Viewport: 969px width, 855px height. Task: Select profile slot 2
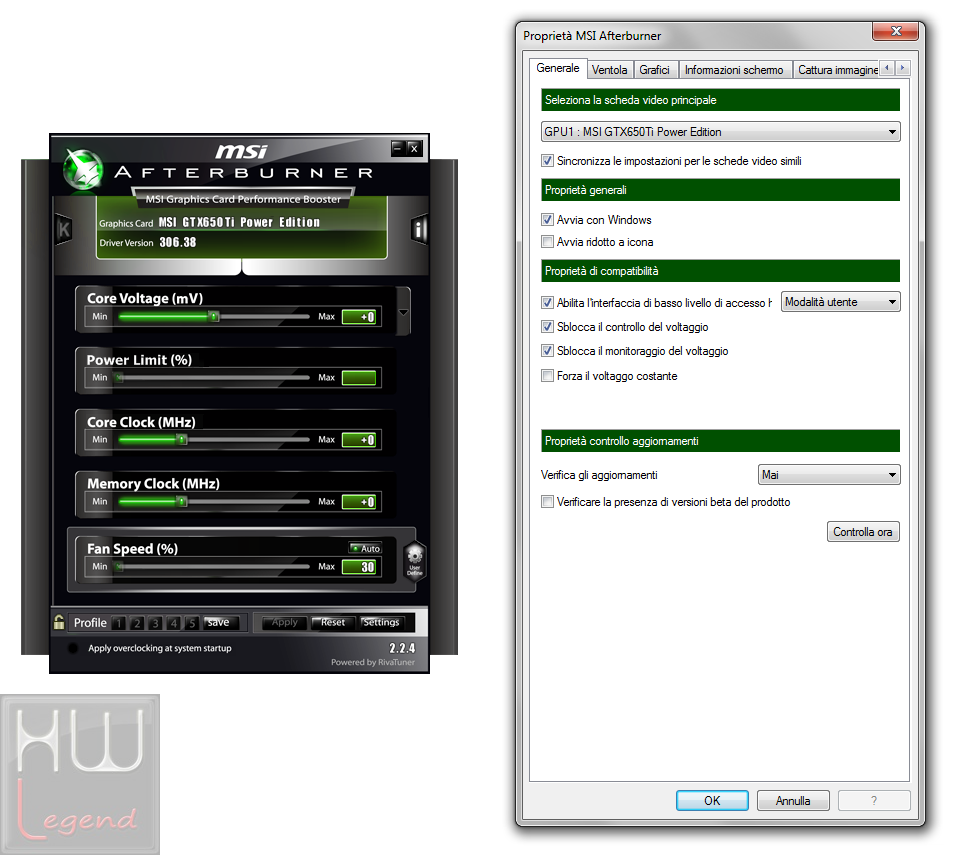point(137,623)
